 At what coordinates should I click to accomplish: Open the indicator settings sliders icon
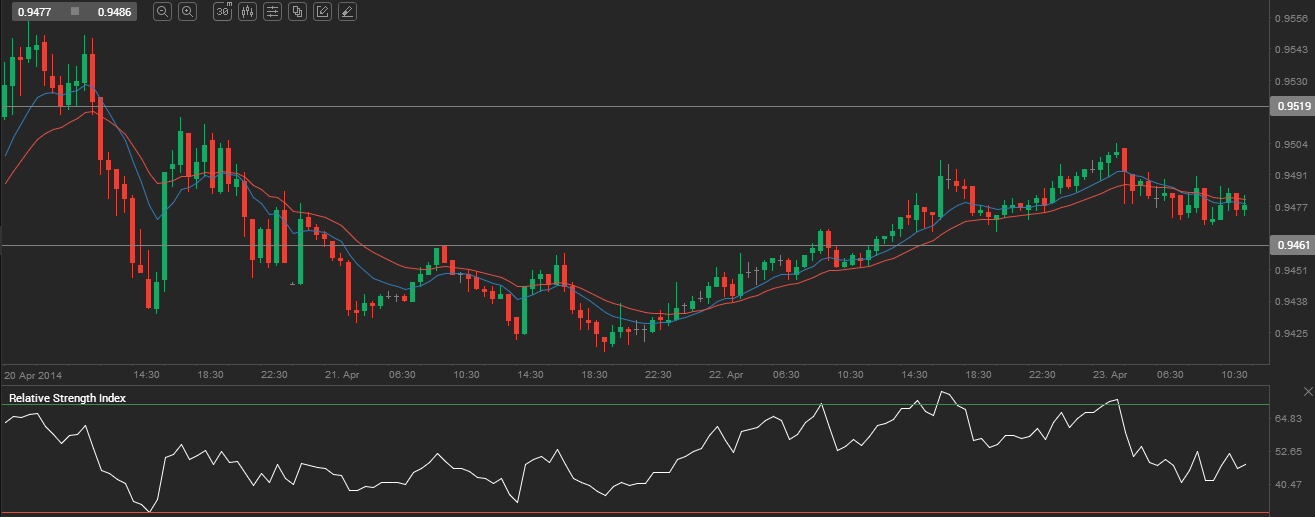(x=272, y=12)
